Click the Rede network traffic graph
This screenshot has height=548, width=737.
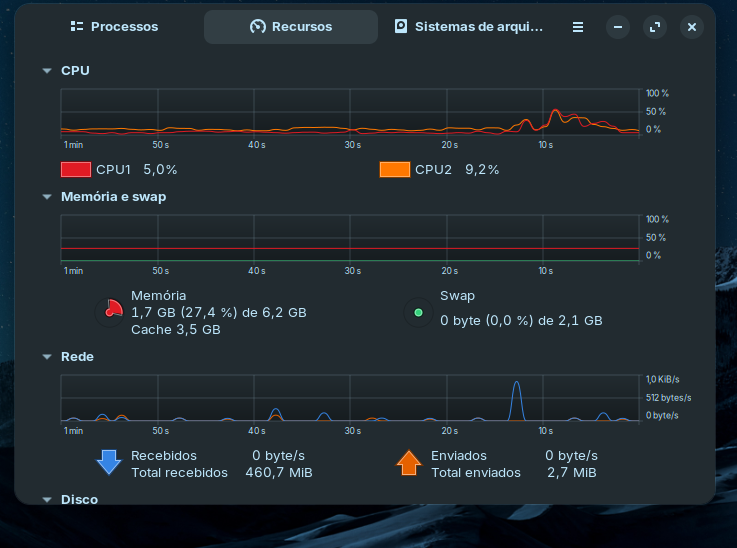pyautogui.click(x=350, y=398)
